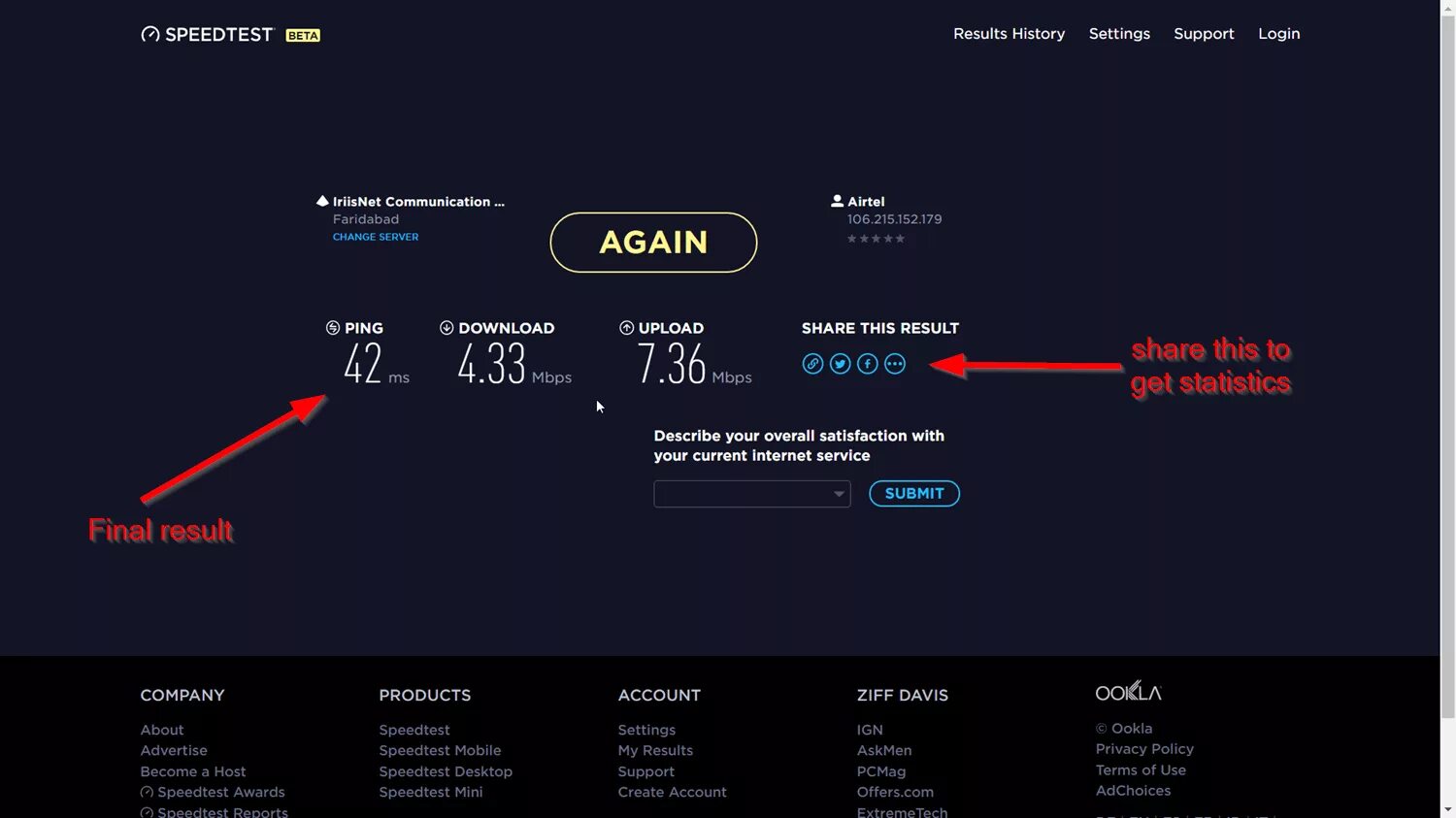The height and width of the screenshot is (818, 1456).
Task: Open the Offers.com link
Action: tap(895, 792)
